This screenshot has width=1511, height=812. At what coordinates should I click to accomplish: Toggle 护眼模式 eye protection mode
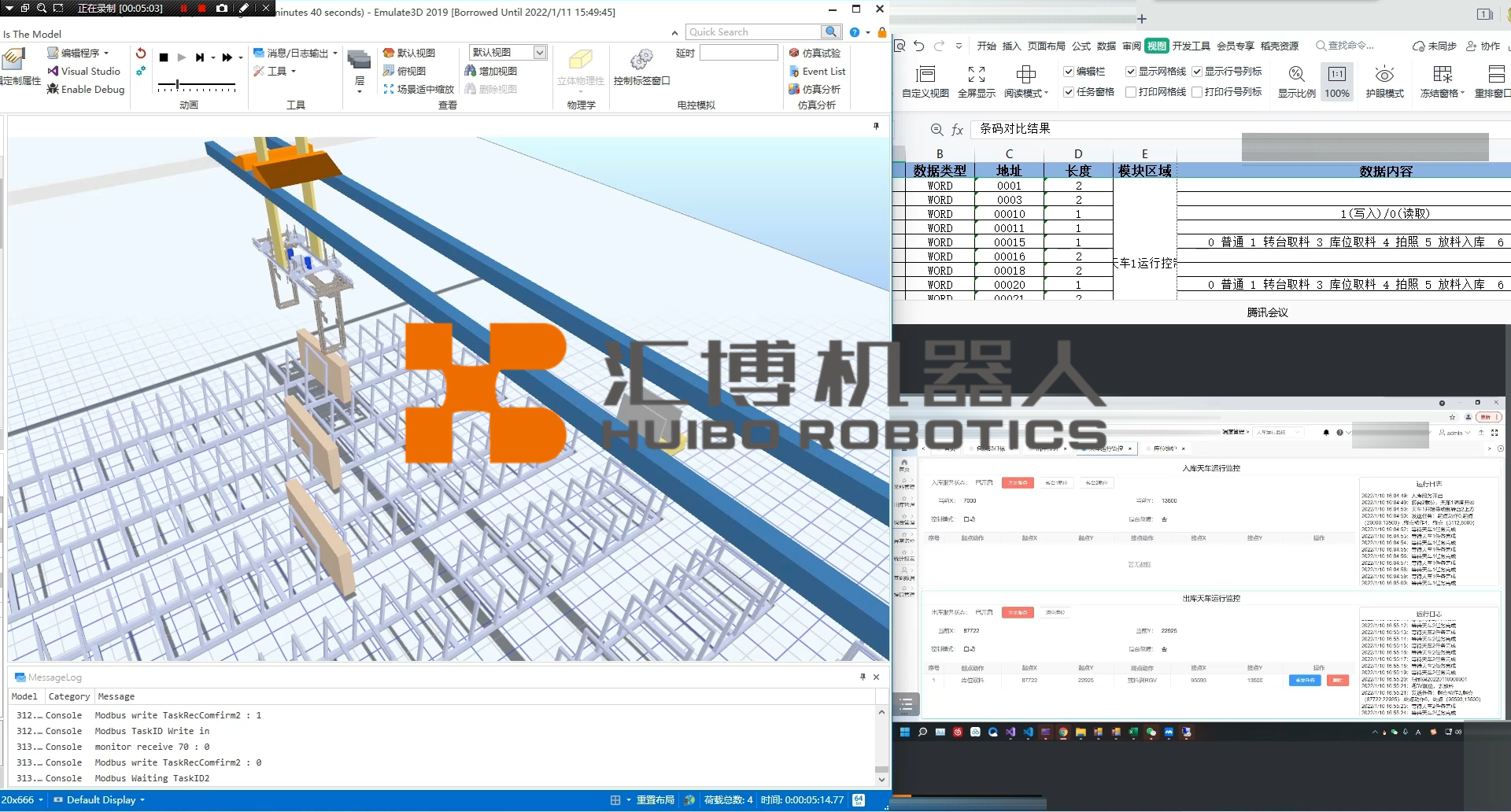click(1384, 81)
